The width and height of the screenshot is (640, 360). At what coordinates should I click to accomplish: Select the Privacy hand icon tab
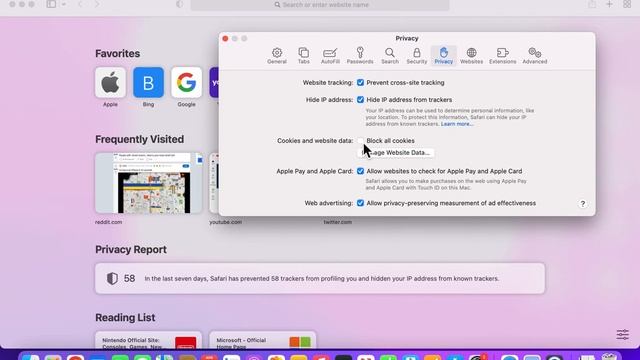443,56
